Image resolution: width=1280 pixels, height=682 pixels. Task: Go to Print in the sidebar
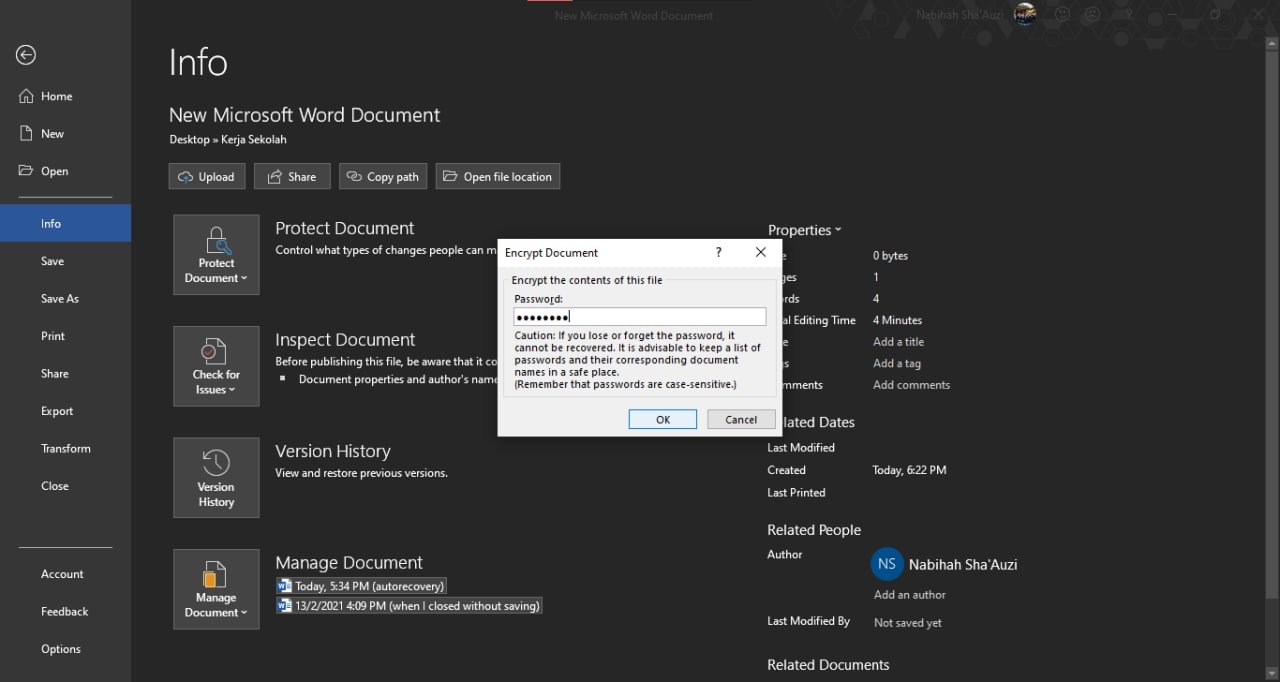[65, 336]
